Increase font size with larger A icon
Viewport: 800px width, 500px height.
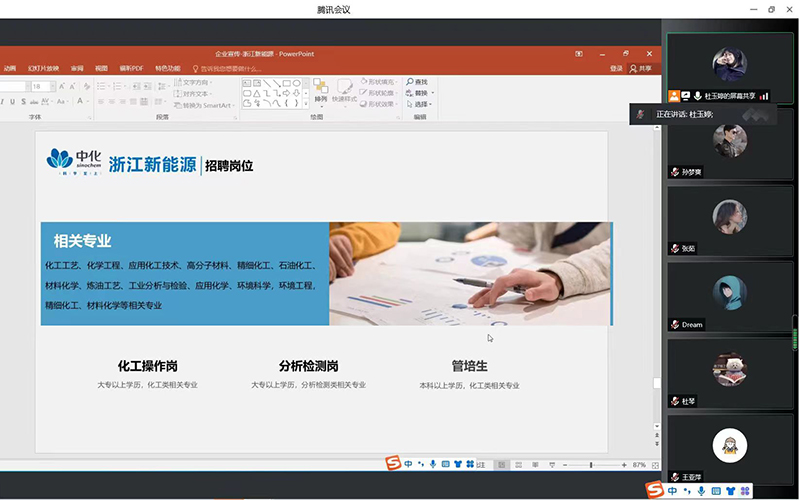[x=62, y=86]
